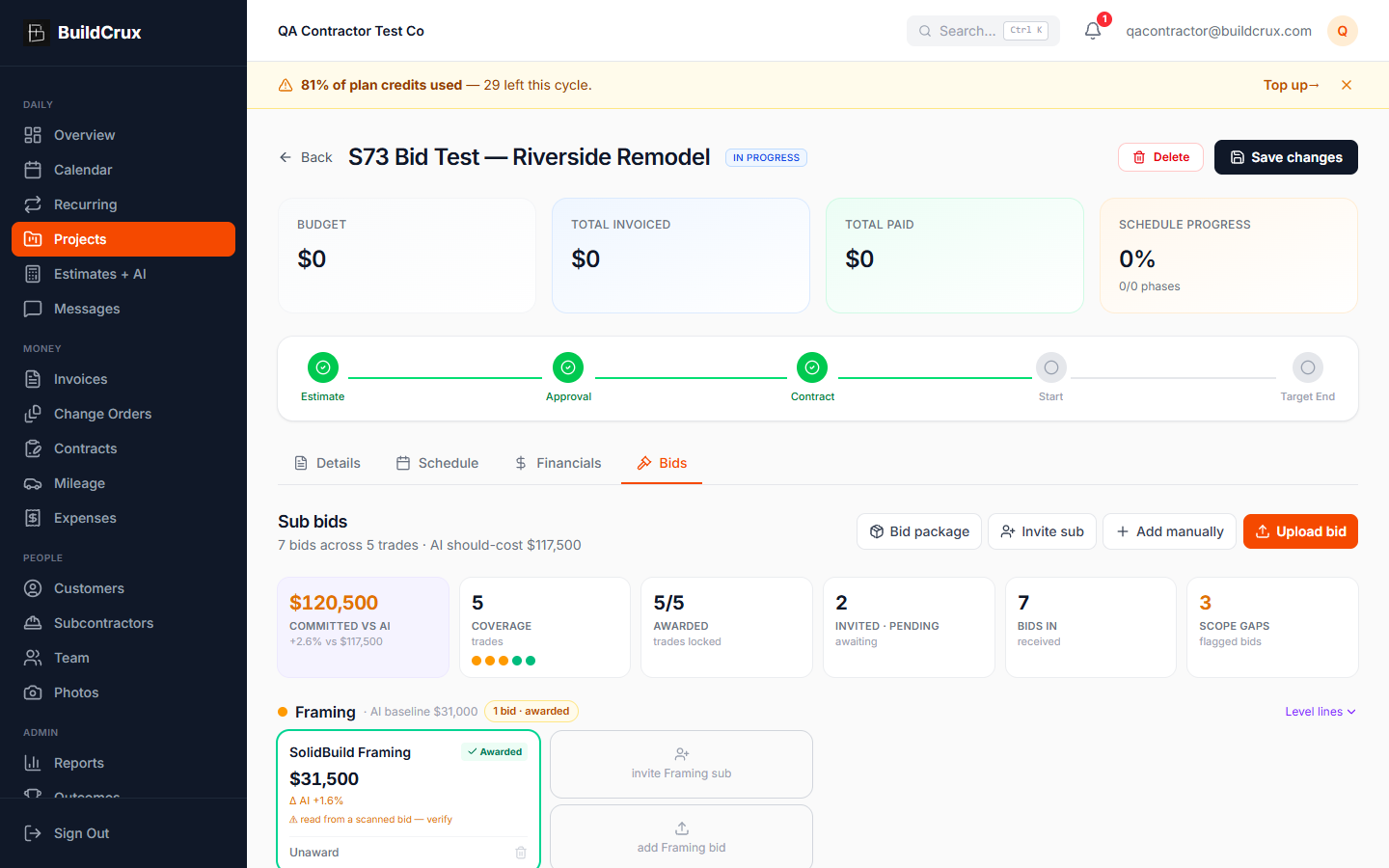
Task: Click the '1 bid · awarded' Framing badge
Action: click(531, 712)
